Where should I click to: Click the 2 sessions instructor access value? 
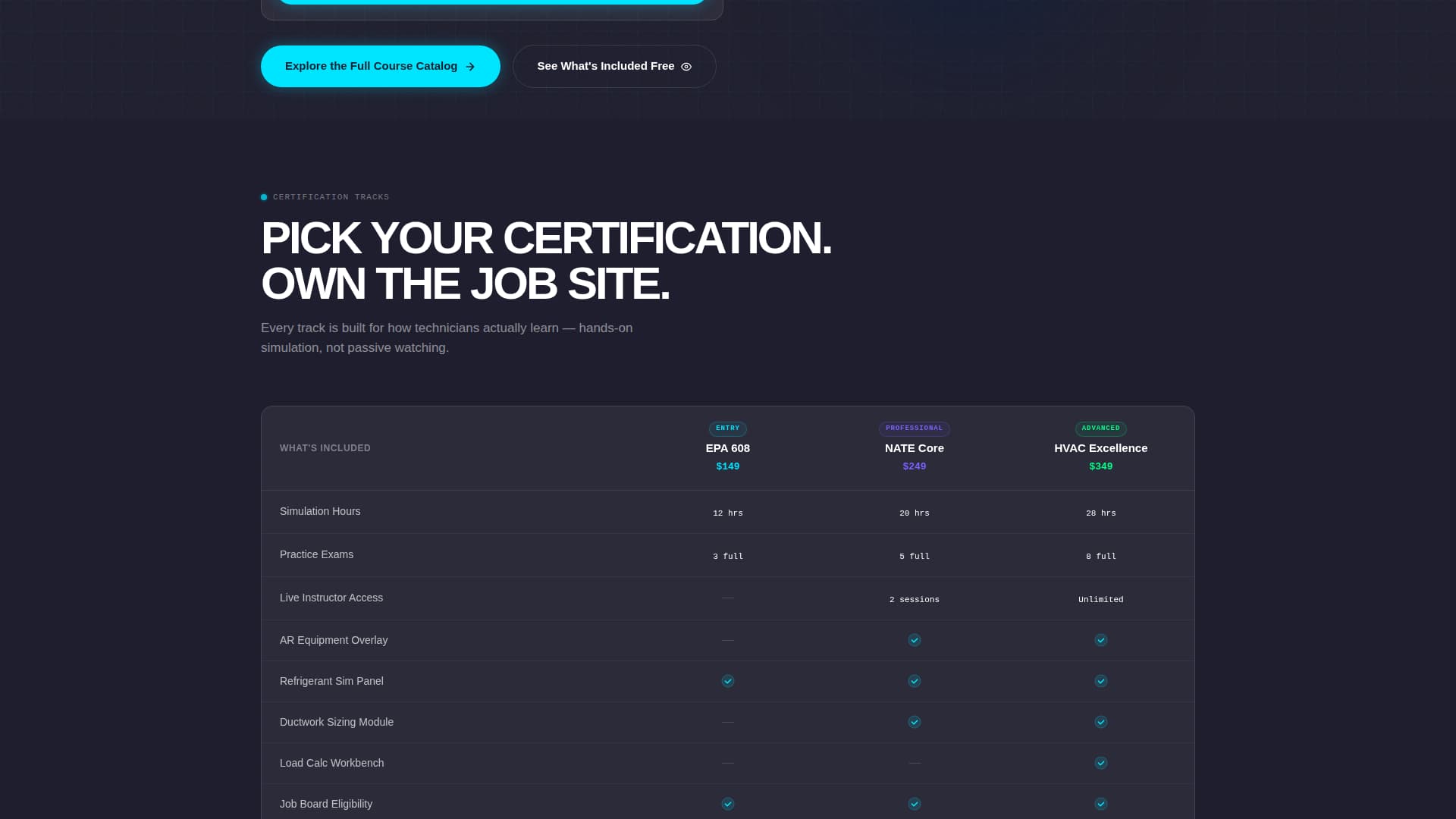tap(914, 600)
